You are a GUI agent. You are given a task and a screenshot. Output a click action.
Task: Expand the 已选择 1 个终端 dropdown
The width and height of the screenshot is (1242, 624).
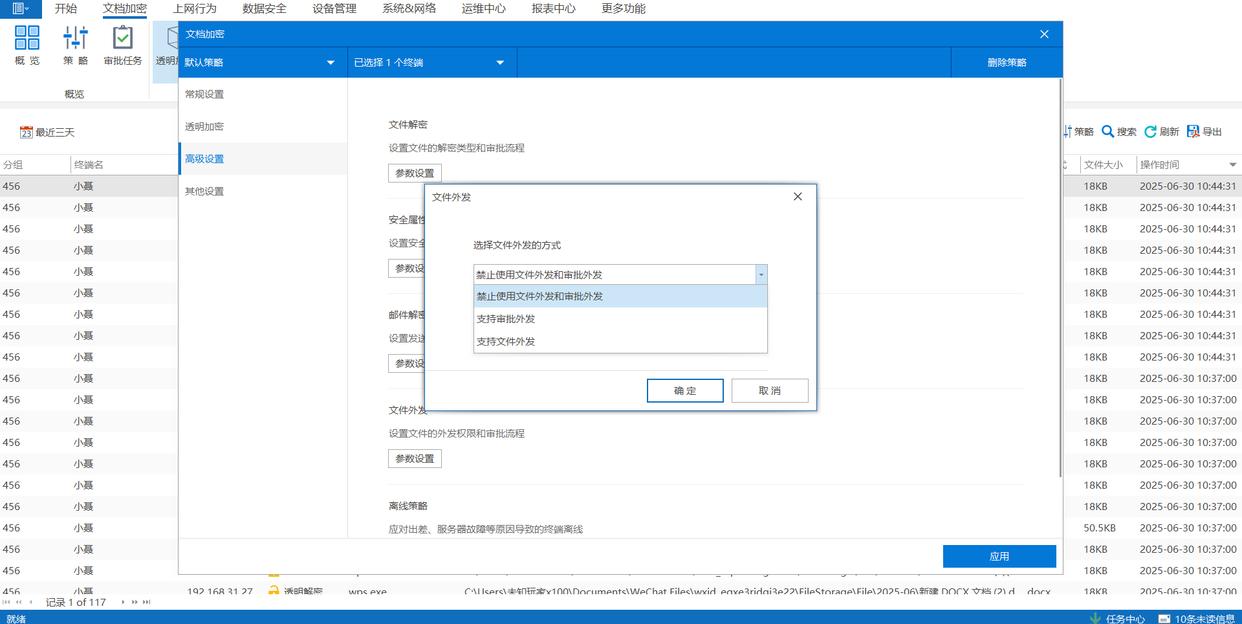500,63
